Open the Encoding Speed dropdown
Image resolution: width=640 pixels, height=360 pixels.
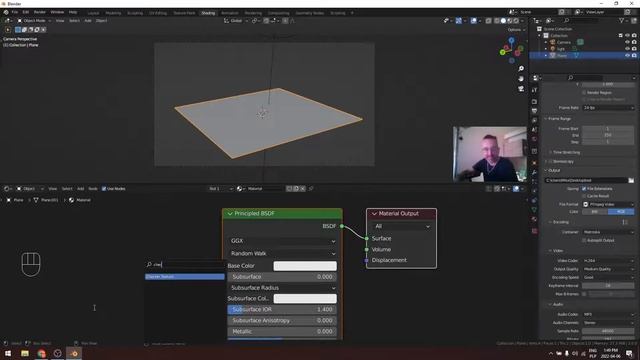[x=608, y=277]
